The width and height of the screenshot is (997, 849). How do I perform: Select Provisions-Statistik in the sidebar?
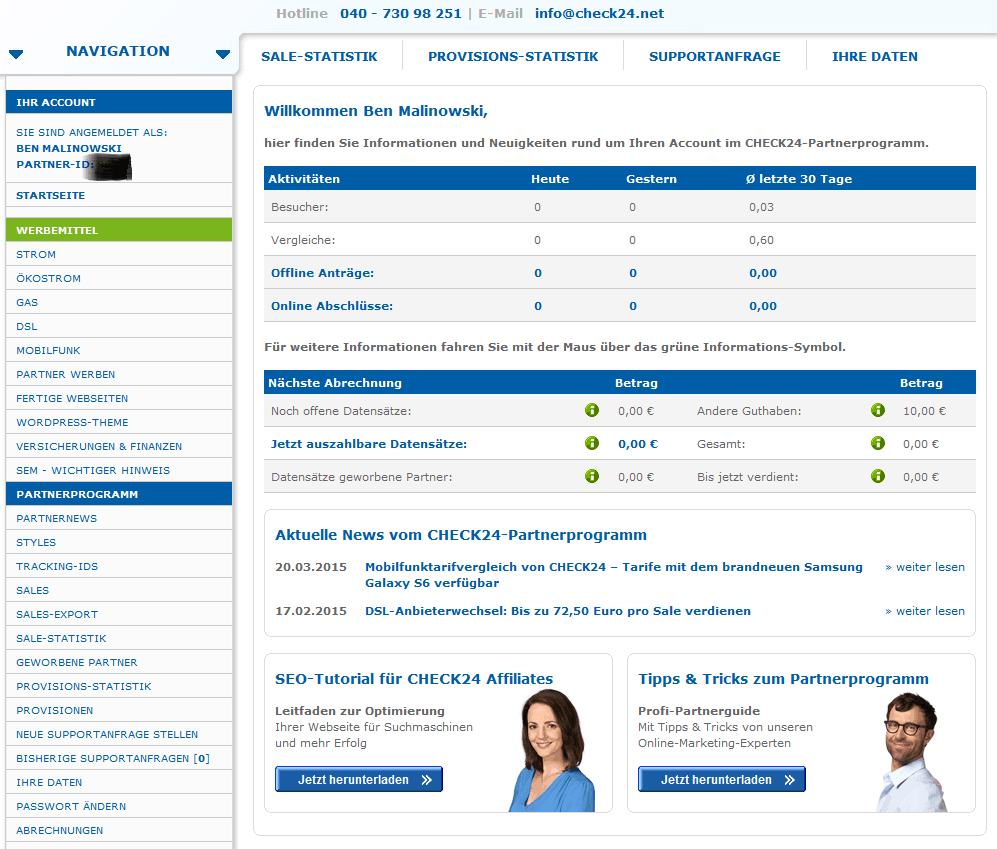click(x=119, y=687)
